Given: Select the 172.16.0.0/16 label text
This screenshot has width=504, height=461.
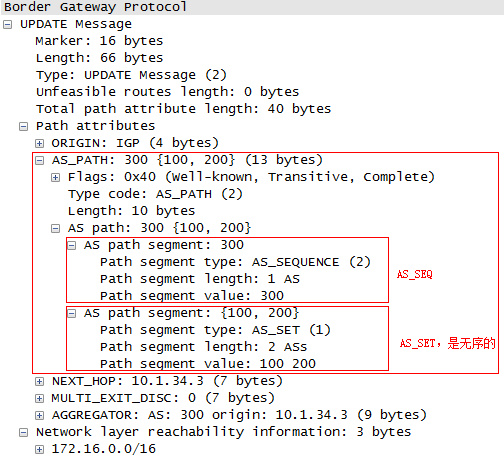Looking at the screenshot, I should (x=104, y=449).
